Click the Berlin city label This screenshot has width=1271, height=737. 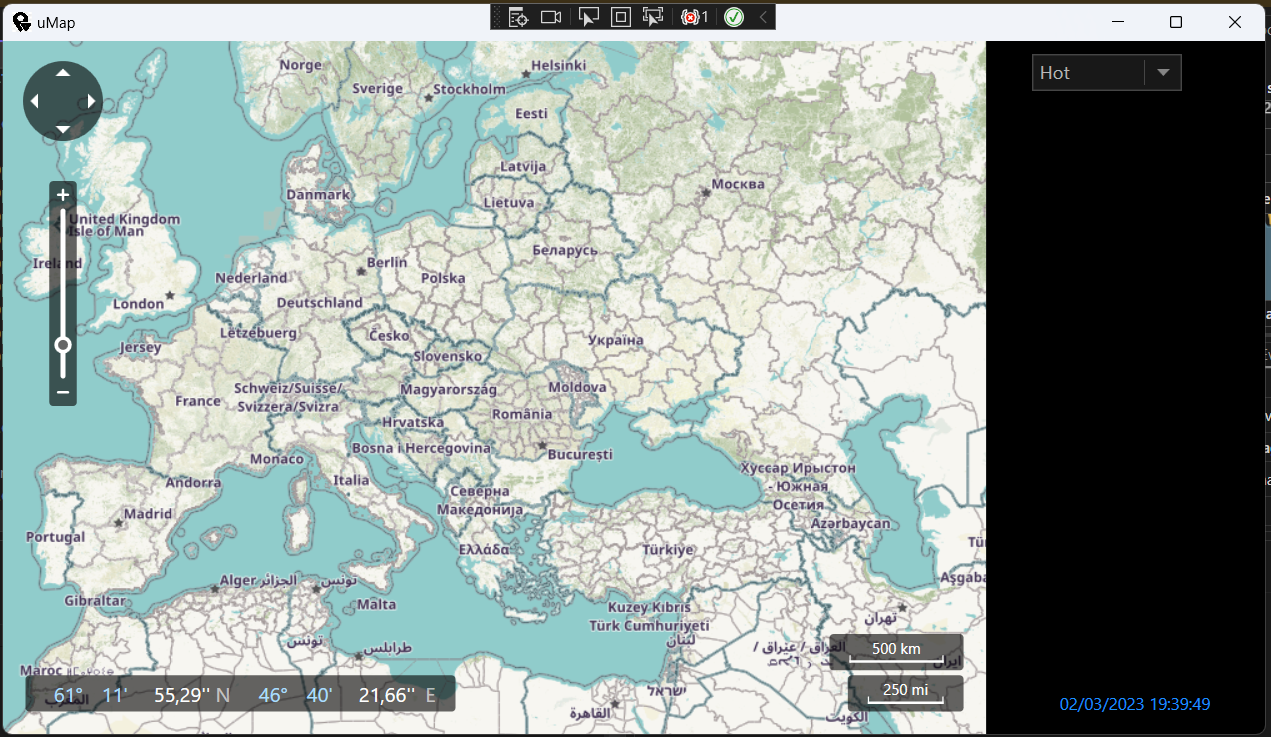[387, 262]
